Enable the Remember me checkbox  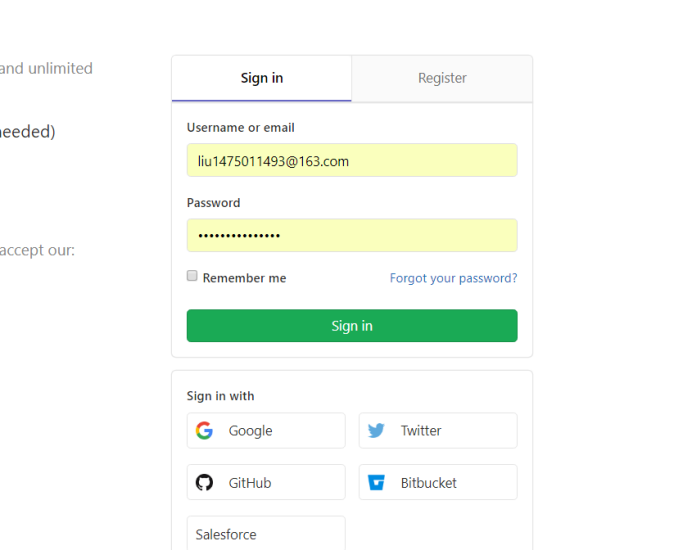point(192,276)
